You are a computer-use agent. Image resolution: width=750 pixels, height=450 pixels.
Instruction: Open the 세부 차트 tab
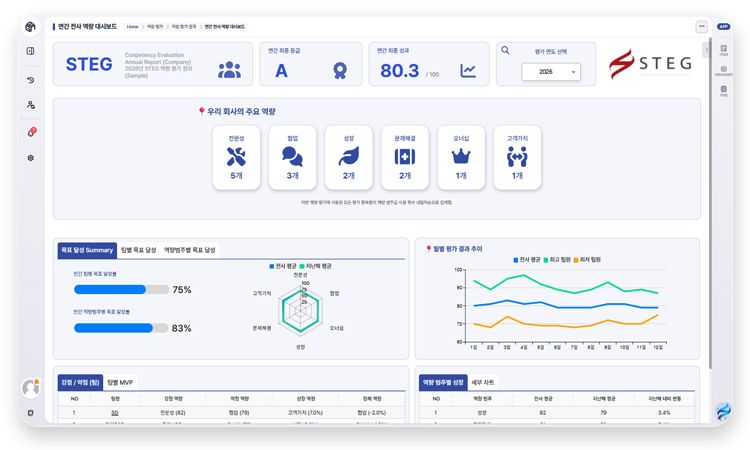(483, 383)
